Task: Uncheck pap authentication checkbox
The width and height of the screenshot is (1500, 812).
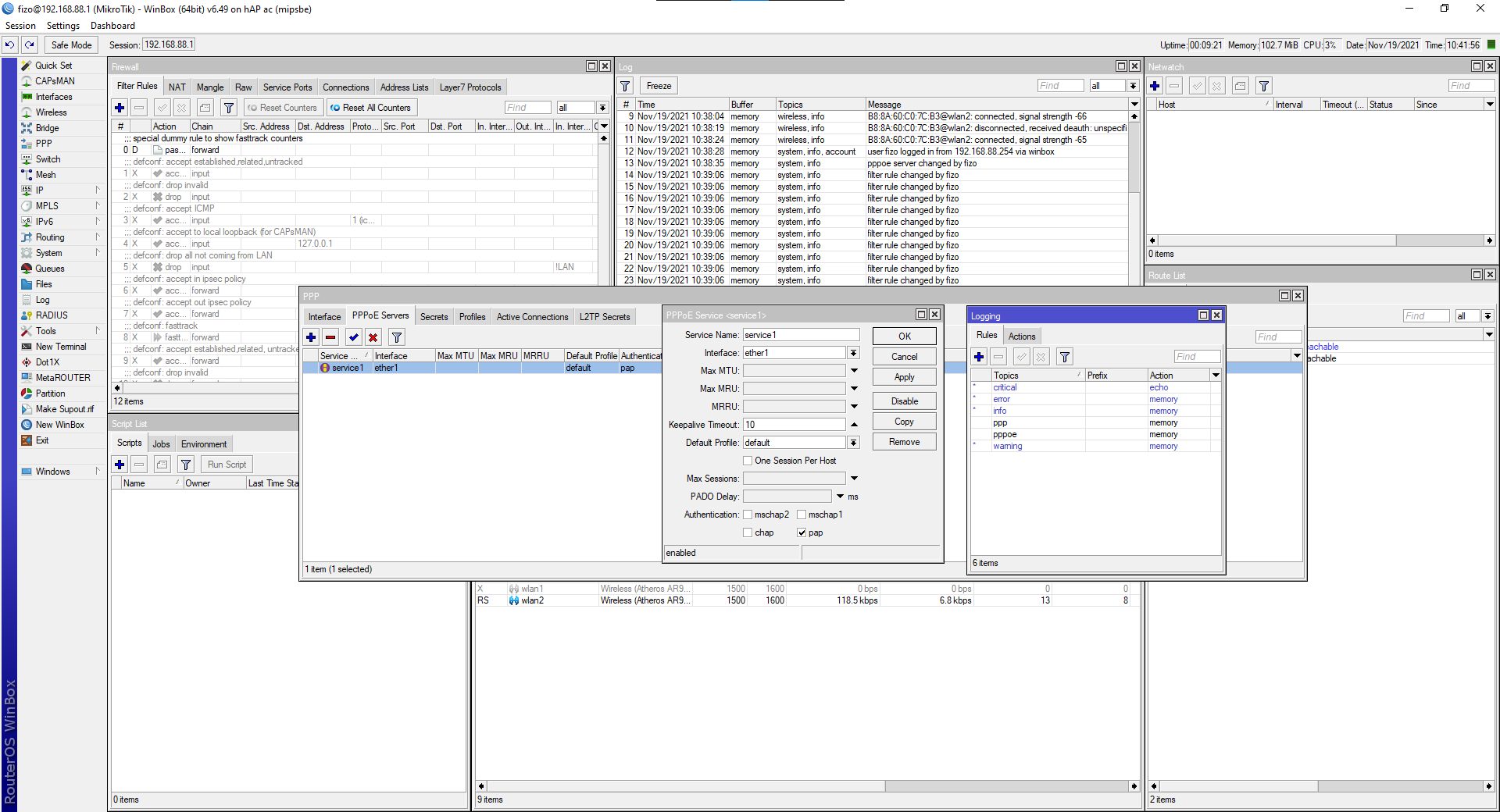Action: 802,532
